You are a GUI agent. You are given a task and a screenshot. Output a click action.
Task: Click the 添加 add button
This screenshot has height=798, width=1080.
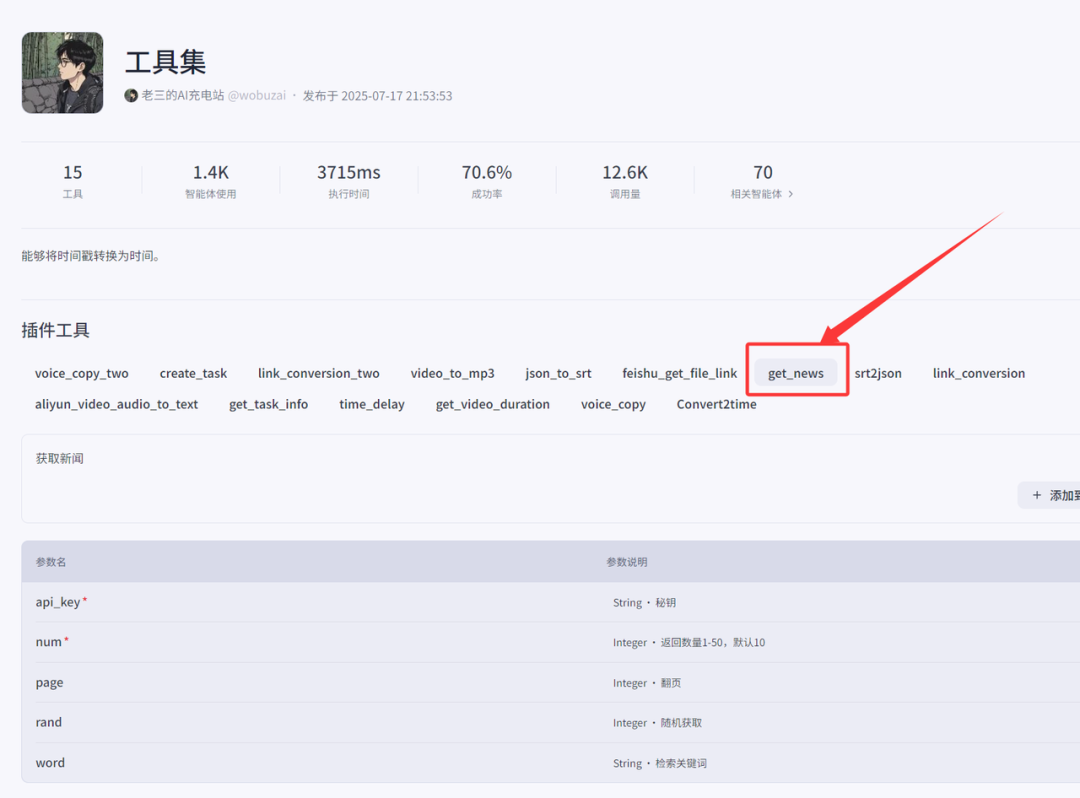[x=1049, y=495]
